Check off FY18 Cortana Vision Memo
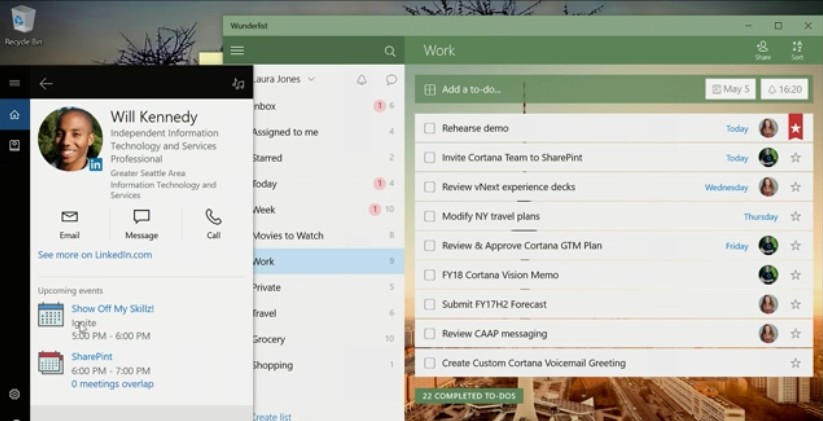Image resolution: width=823 pixels, height=421 pixels. tap(429, 275)
